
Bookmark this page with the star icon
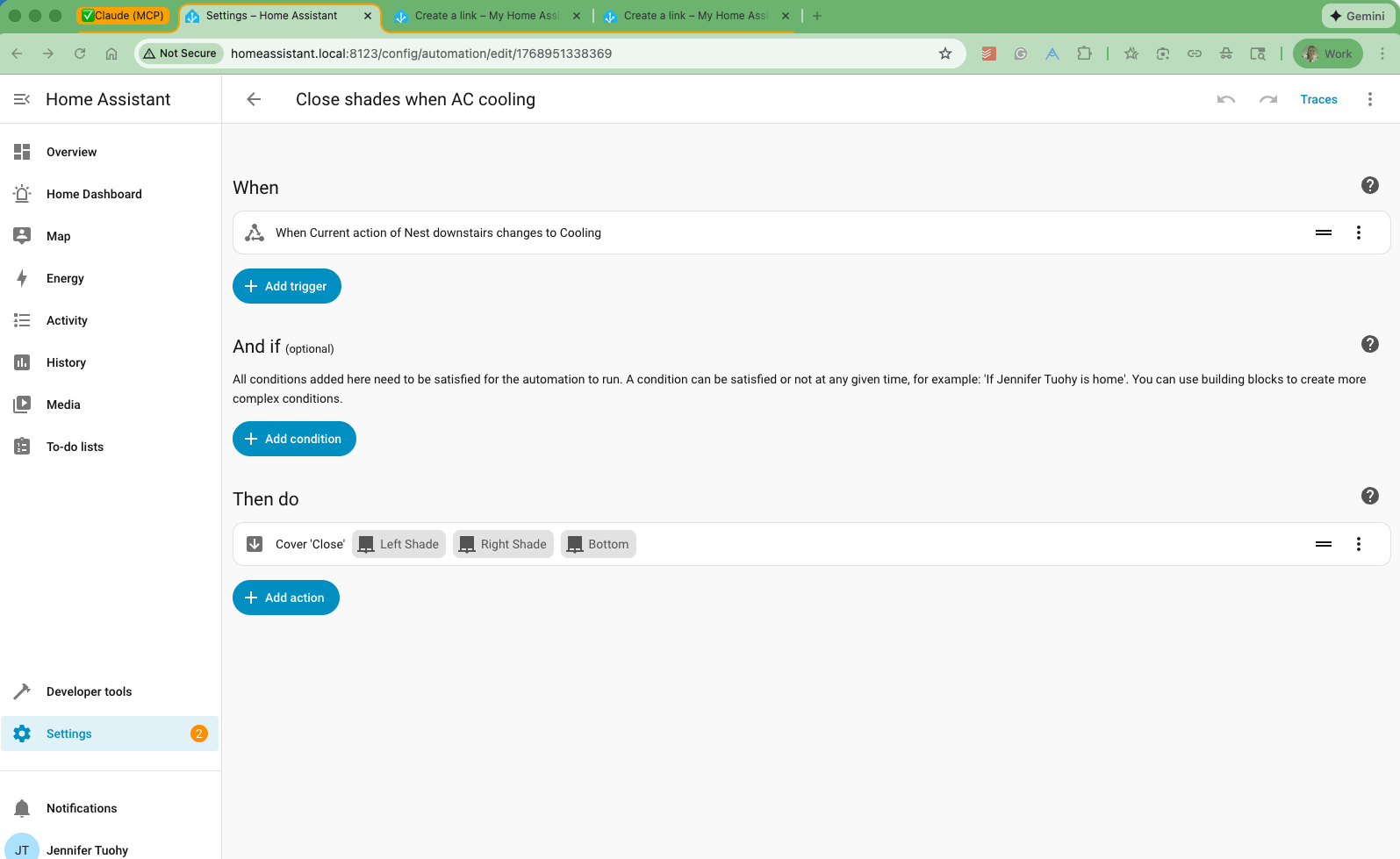945,54
